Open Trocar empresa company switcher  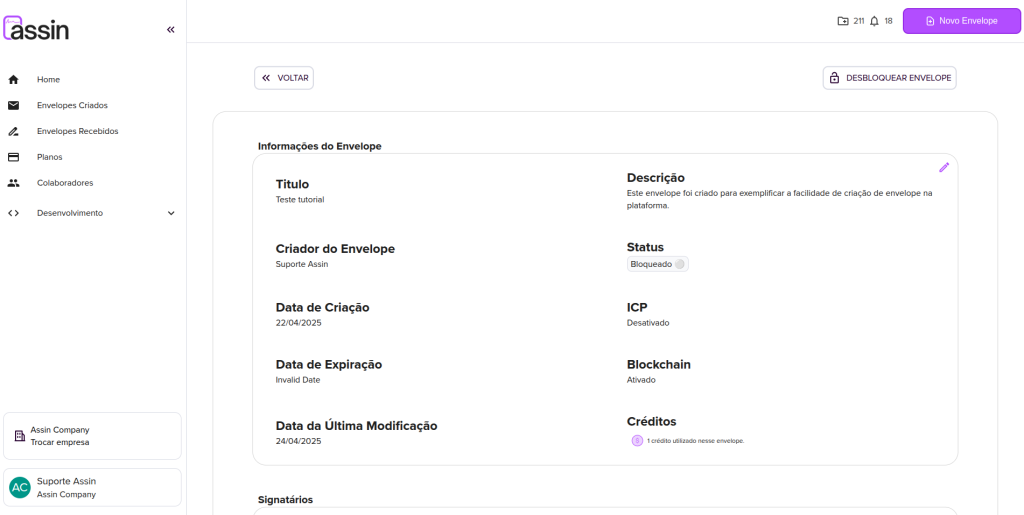(x=92, y=436)
